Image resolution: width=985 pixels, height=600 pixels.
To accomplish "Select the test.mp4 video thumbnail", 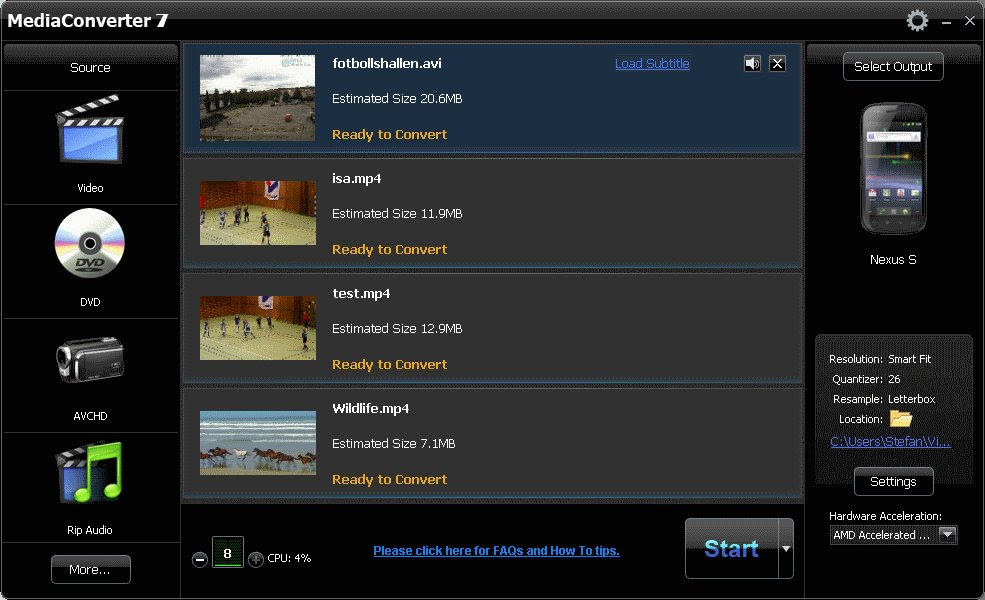I will coord(258,328).
